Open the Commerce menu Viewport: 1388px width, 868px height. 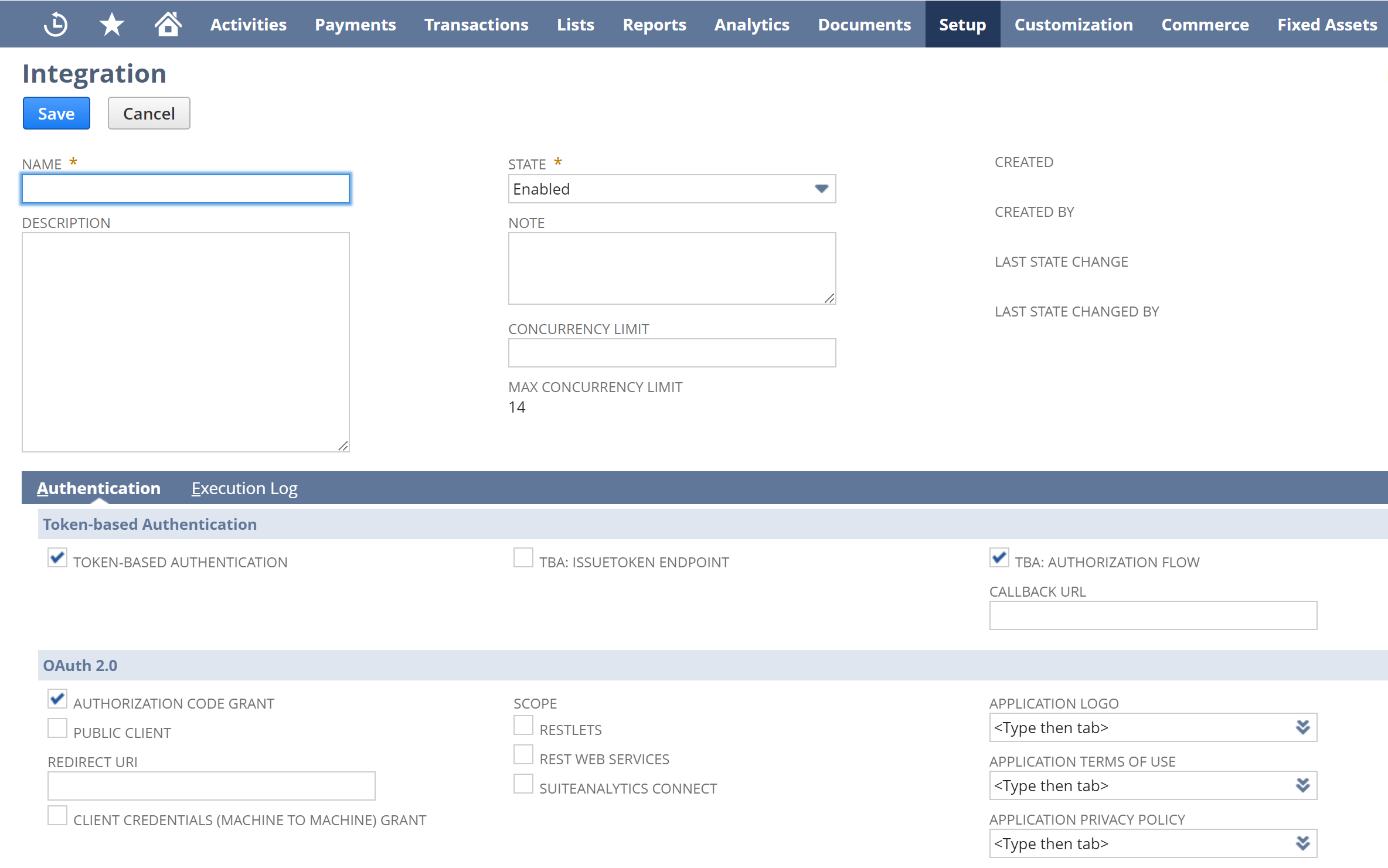coord(1205,24)
